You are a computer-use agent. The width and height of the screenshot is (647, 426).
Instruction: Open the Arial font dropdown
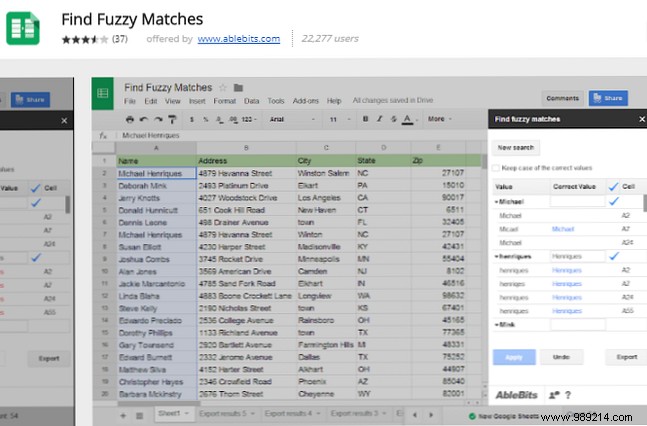[x=292, y=119]
